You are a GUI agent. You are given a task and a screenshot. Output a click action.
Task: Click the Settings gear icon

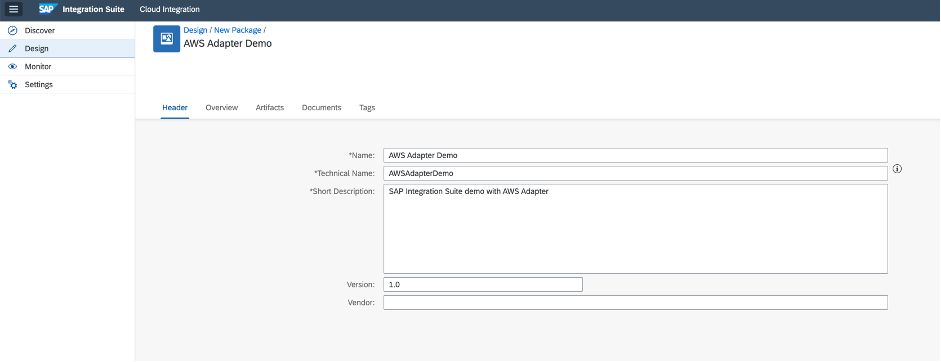click(13, 85)
